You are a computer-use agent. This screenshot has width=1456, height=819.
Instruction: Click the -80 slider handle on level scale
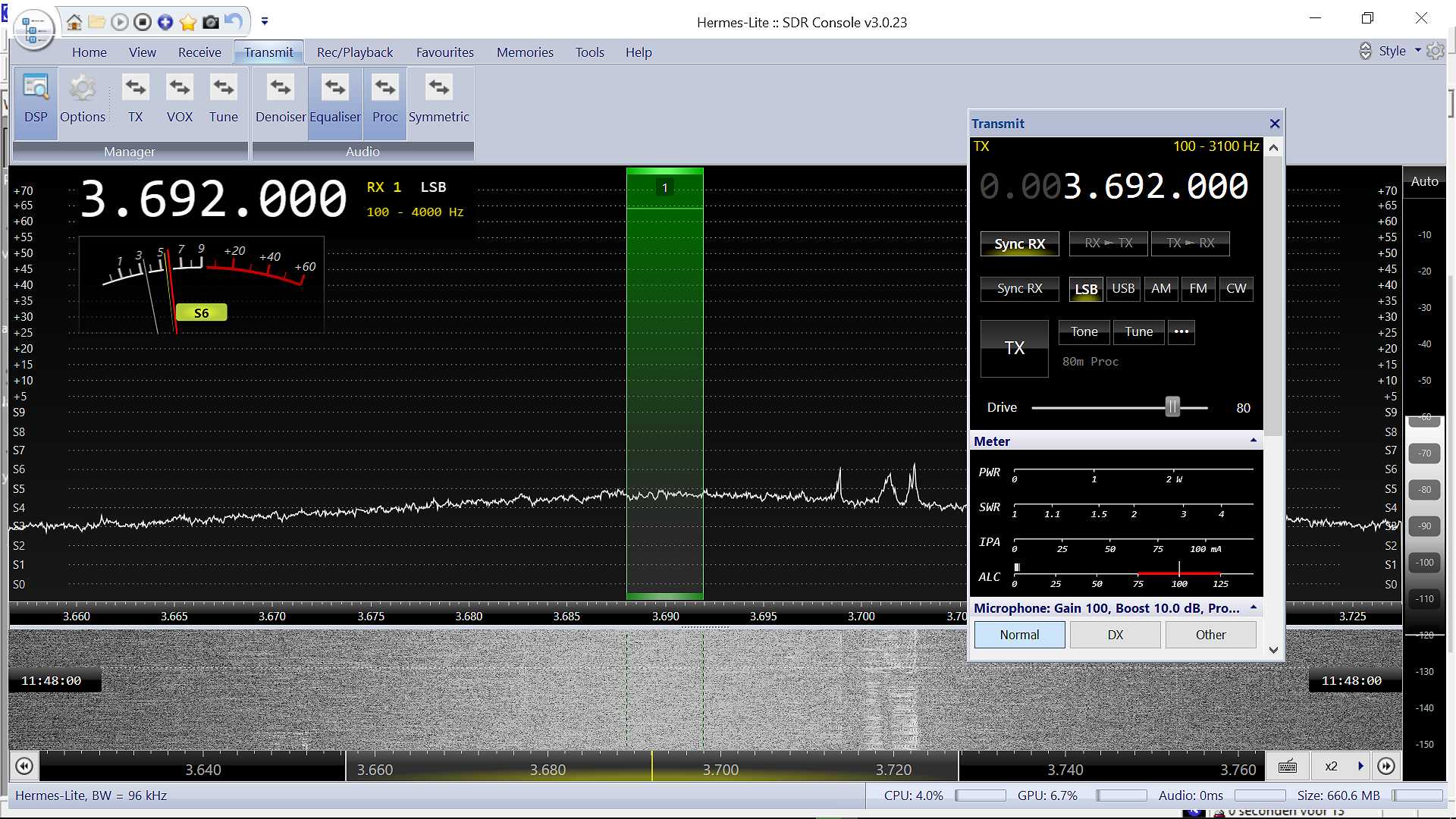(1425, 490)
